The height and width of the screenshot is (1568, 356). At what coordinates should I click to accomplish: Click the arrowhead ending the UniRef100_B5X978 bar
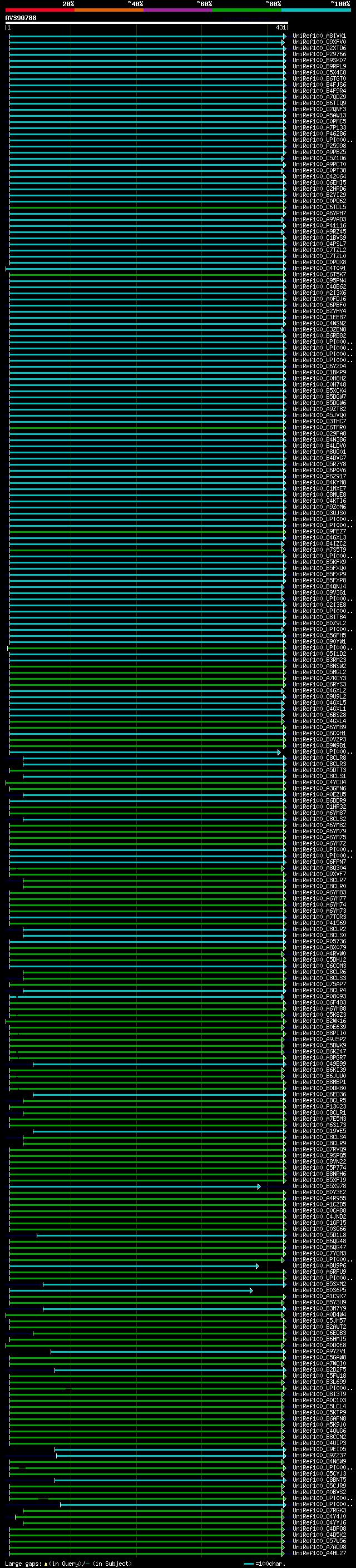[259, 1186]
